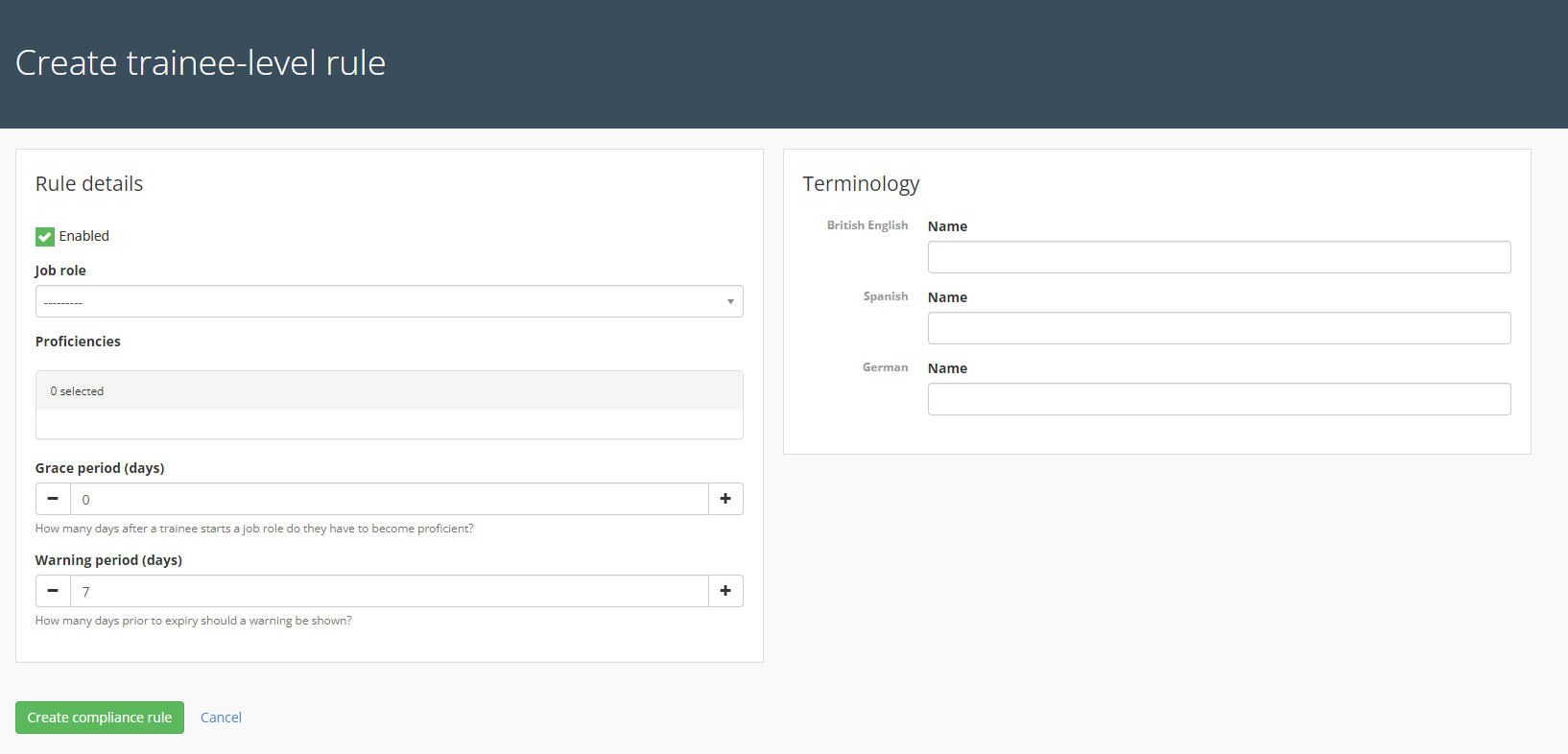
Task: Click the Create trainee-level rule title
Action: [201, 62]
